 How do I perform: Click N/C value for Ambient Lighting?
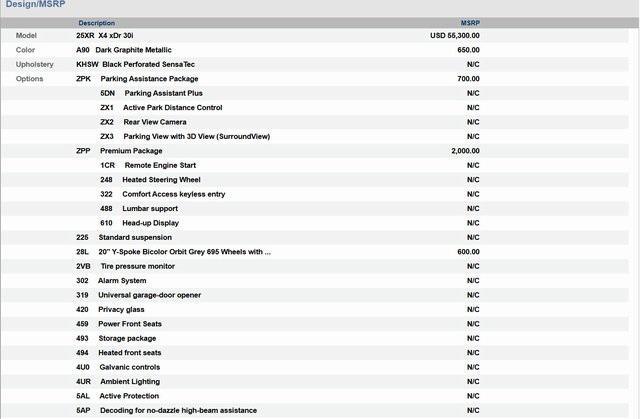pos(473,381)
